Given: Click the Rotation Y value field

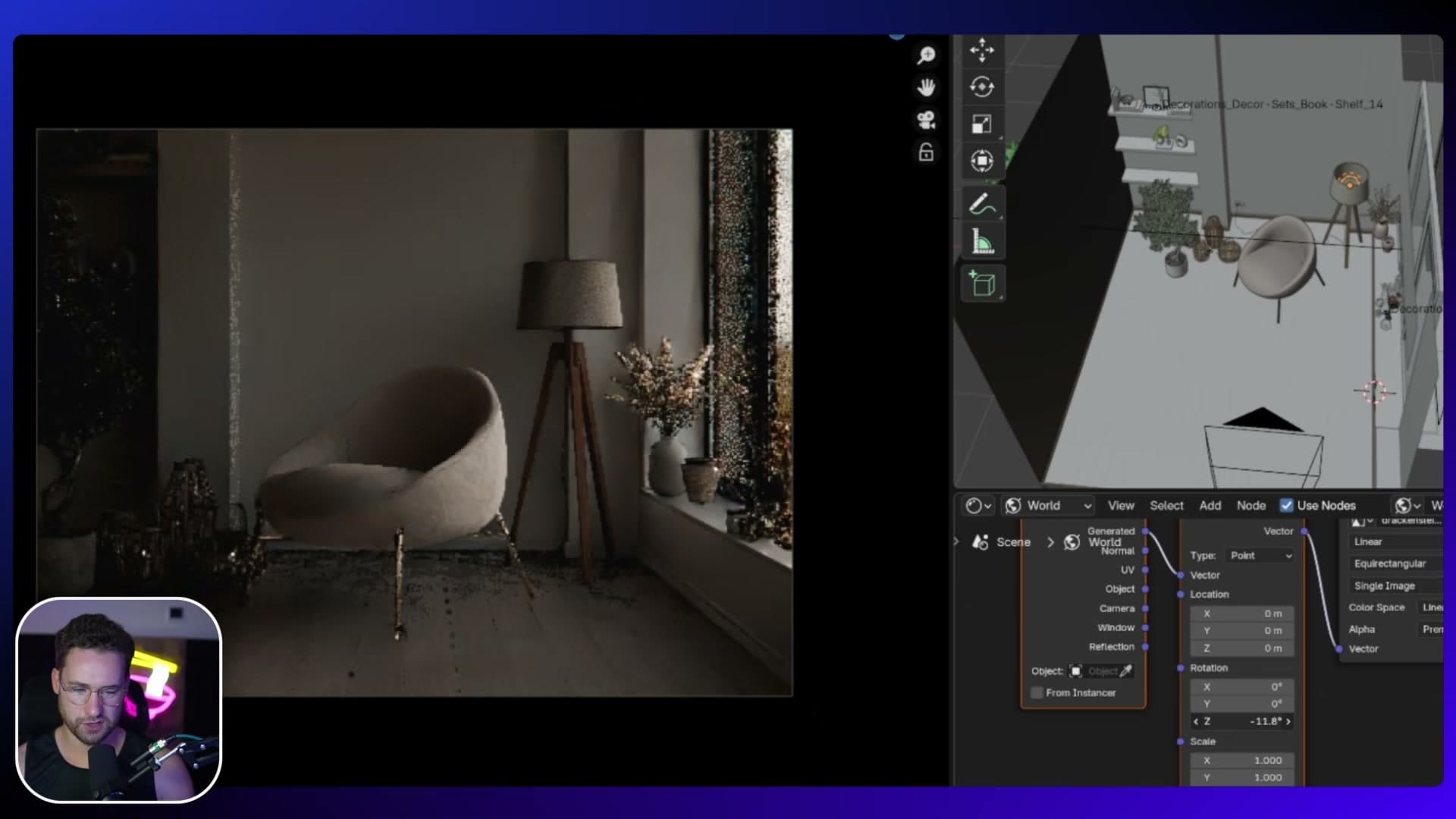Looking at the screenshot, I should 1242,704.
